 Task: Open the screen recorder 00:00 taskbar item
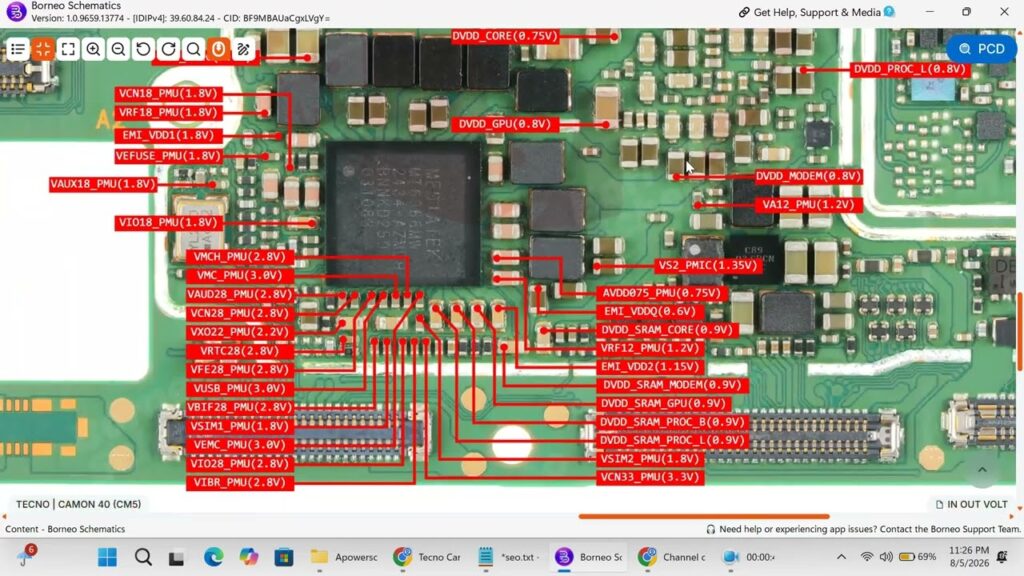749,557
